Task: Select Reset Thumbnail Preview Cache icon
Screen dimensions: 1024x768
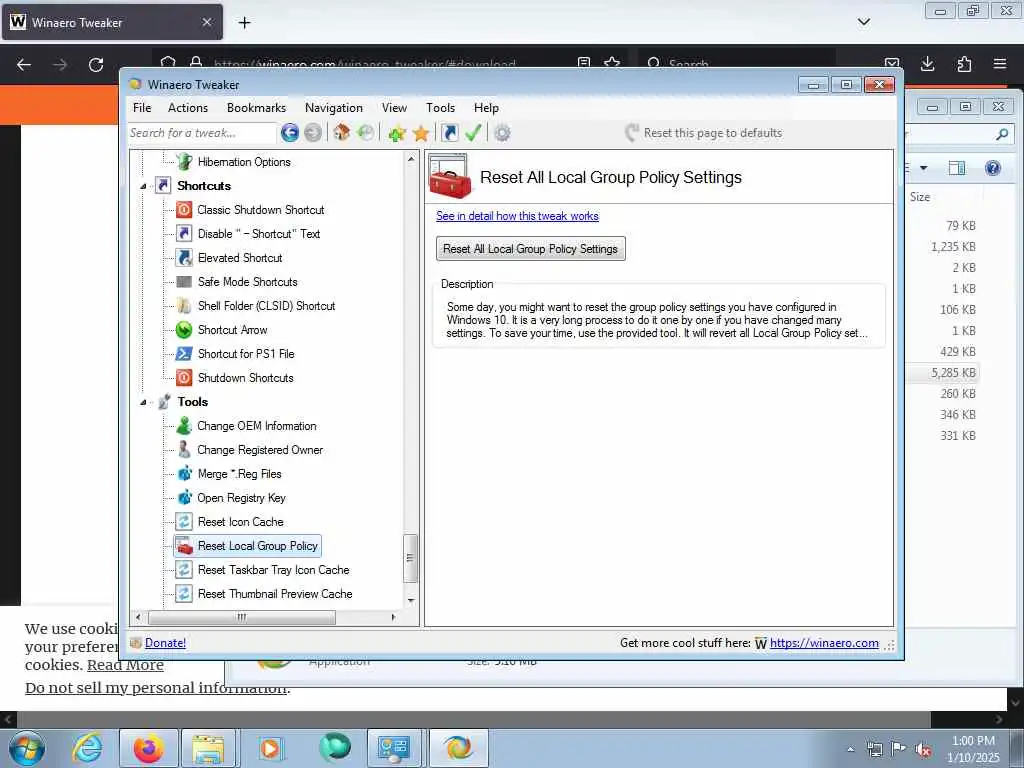Action: (x=184, y=594)
